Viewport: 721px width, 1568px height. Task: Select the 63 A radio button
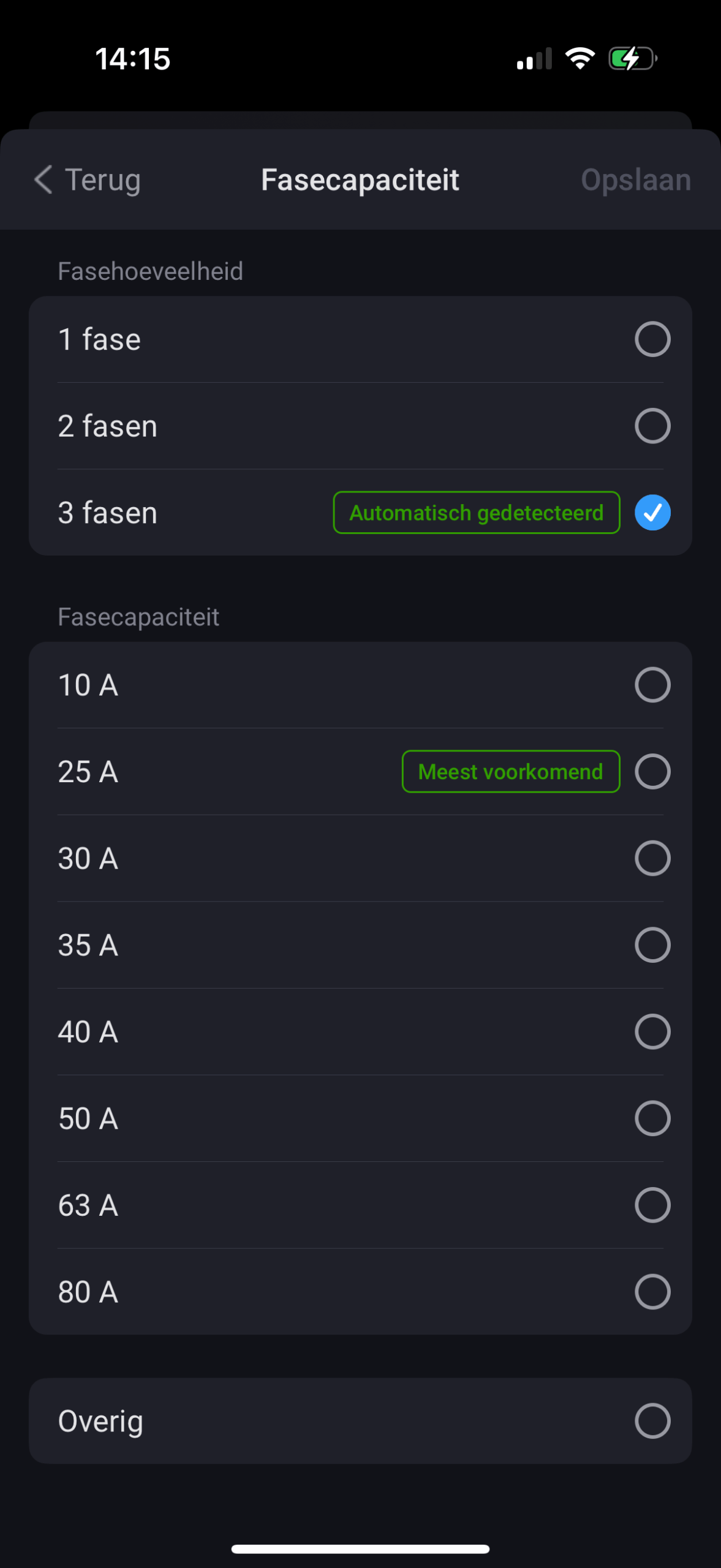[652, 1205]
